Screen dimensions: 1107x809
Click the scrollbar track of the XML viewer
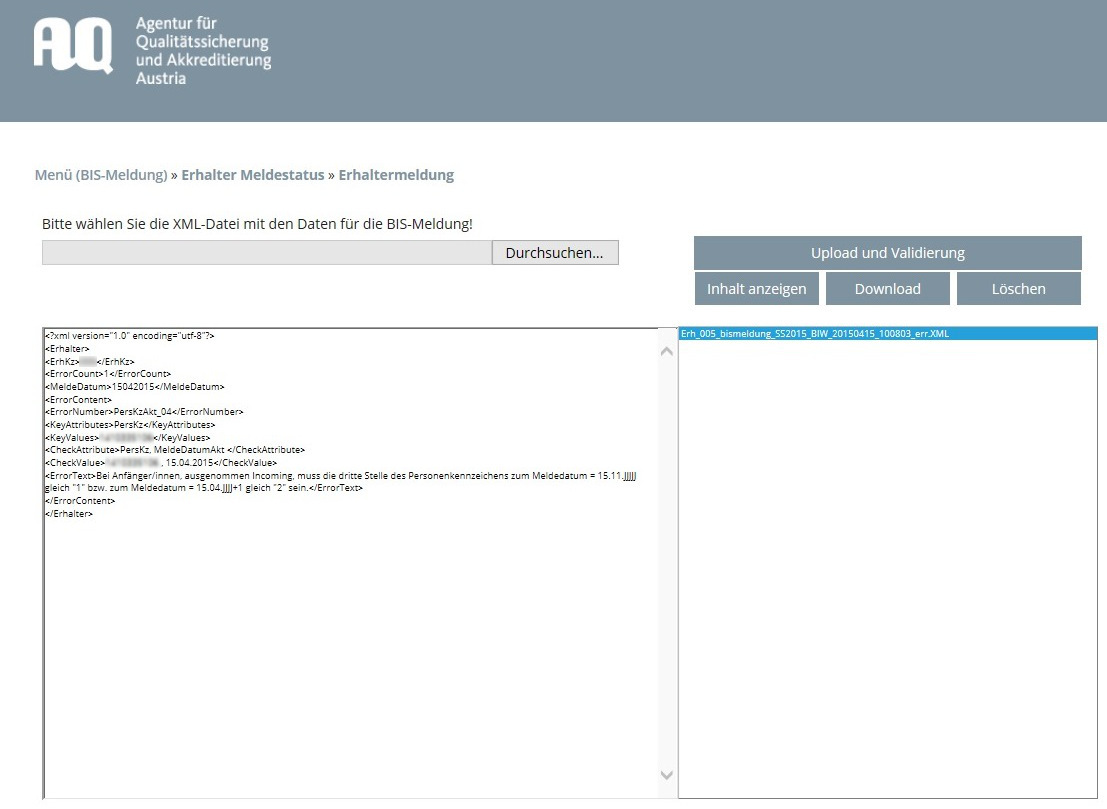point(666,560)
